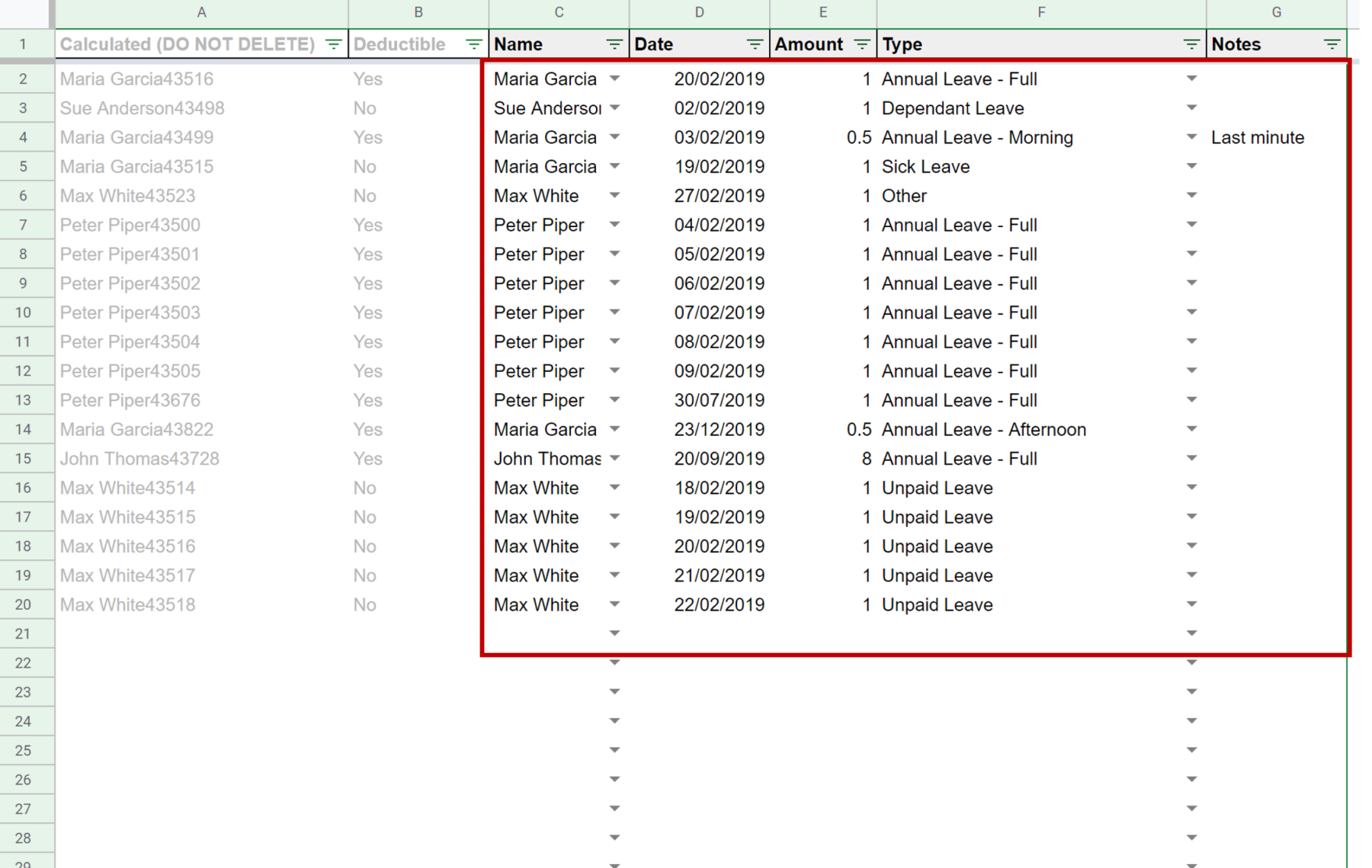Open the filter on the Notes header
The width and height of the screenshot is (1372, 868).
pyautogui.click(x=1332, y=43)
